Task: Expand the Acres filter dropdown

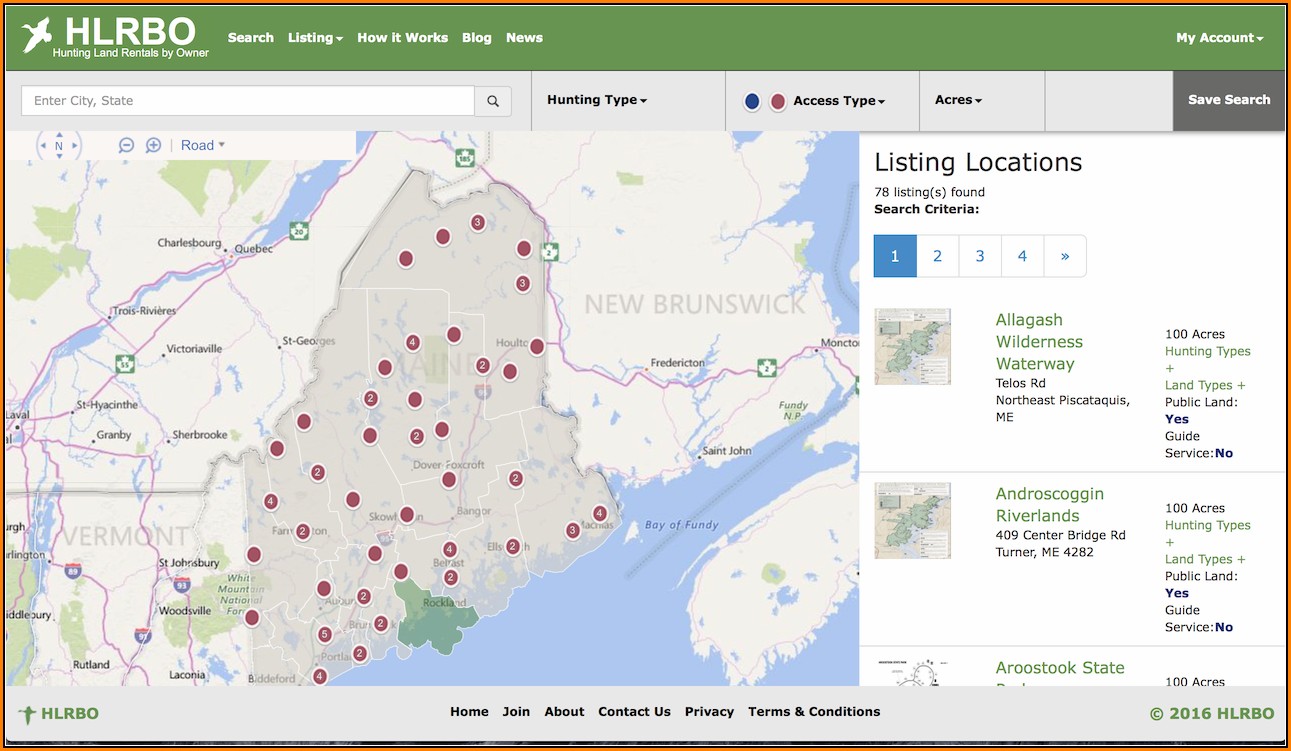Action: click(958, 100)
